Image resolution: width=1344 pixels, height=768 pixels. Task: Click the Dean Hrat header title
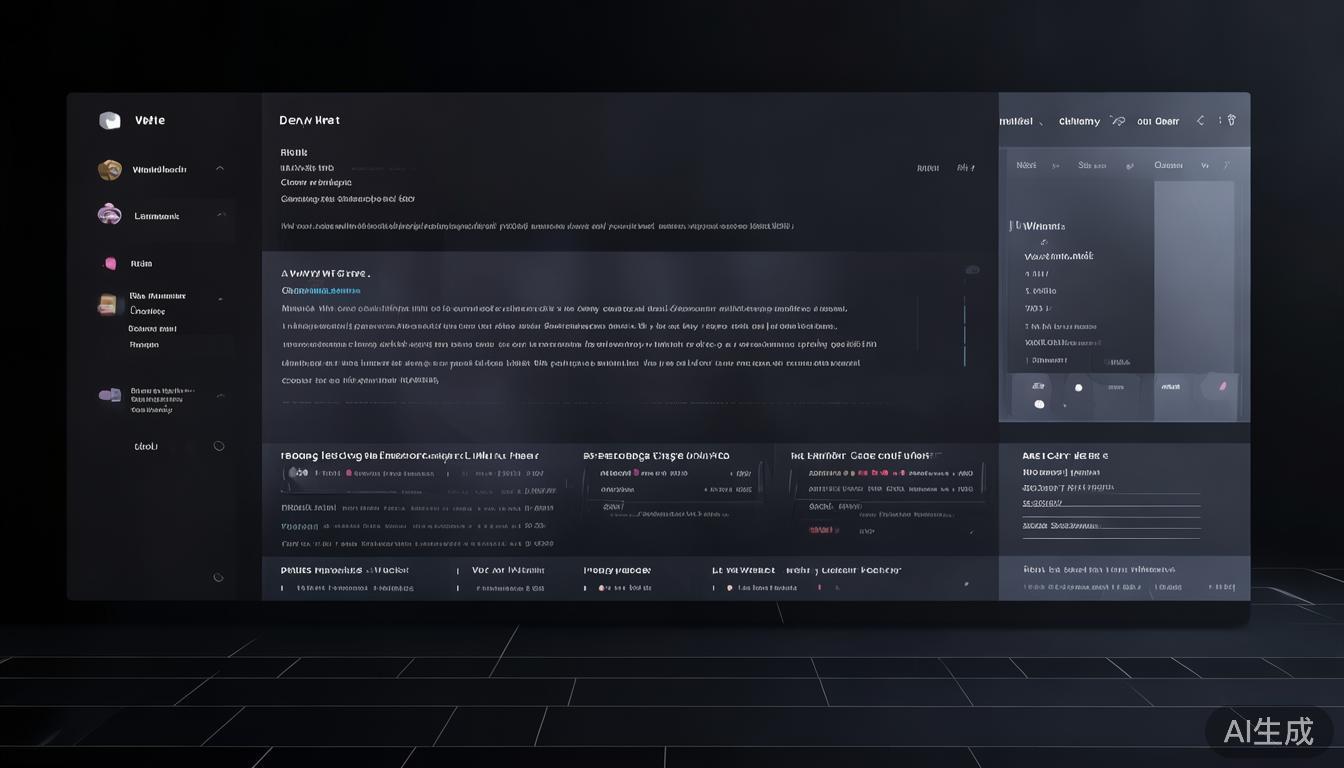[309, 120]
